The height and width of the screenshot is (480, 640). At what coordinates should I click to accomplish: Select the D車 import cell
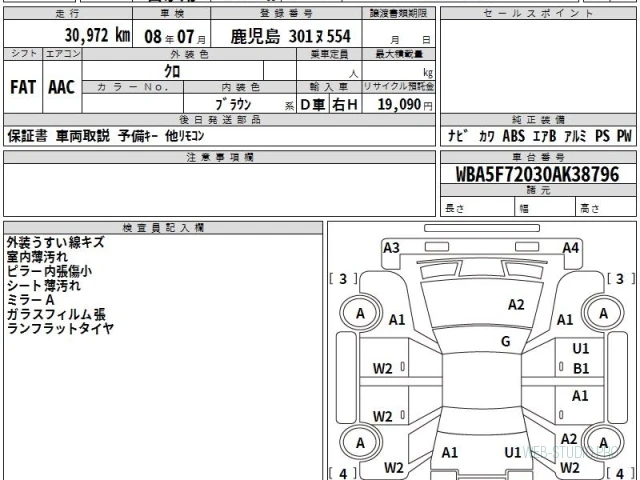click(x=313, y=105)
